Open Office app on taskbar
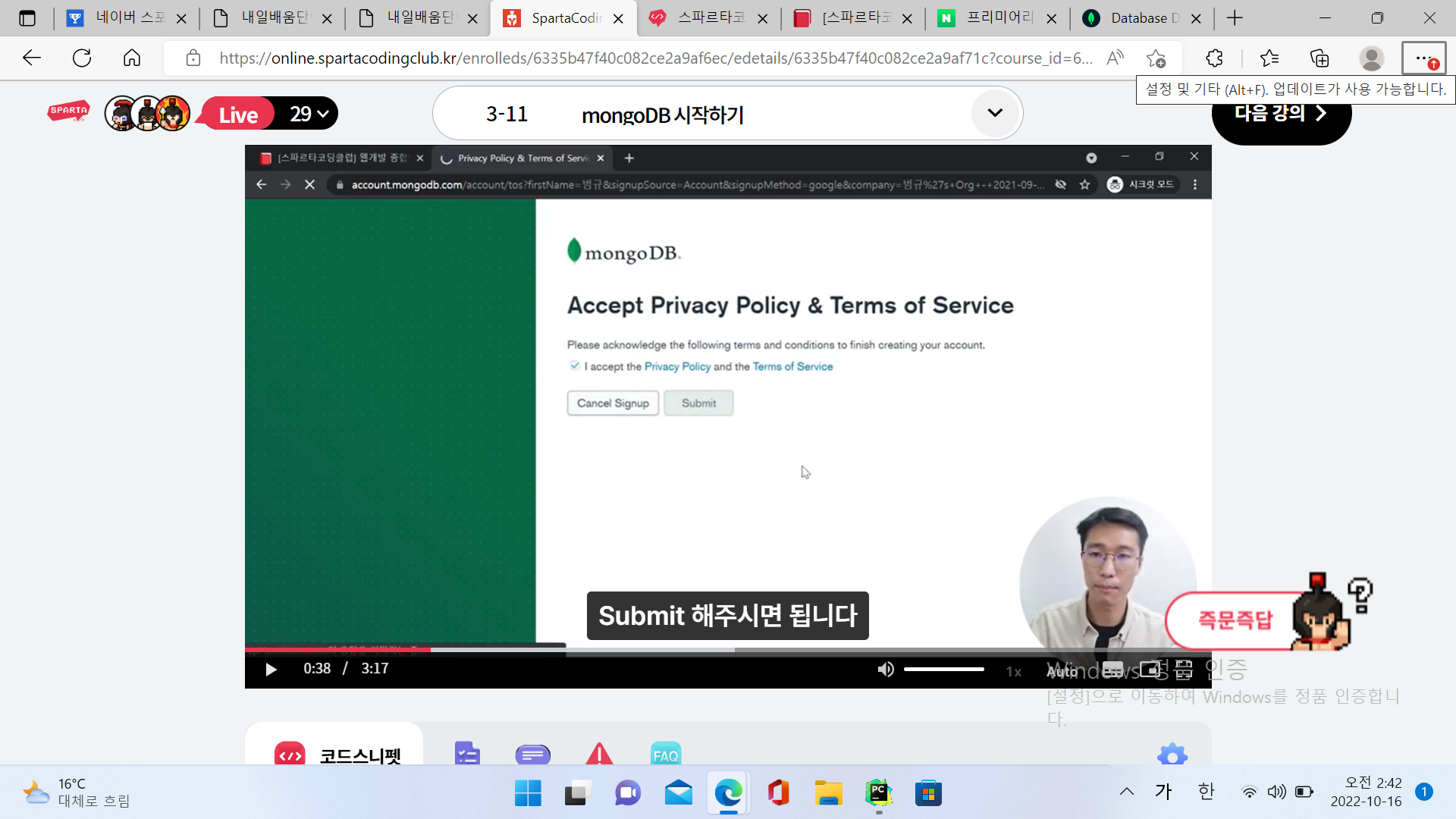The image size is (1456, 819). 778,793
